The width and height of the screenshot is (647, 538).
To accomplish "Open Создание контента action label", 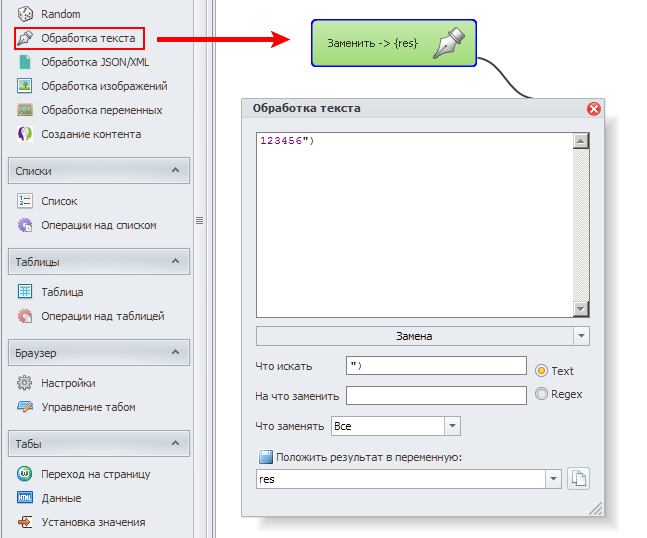I will pyautogui.click(x=91, y=134).
